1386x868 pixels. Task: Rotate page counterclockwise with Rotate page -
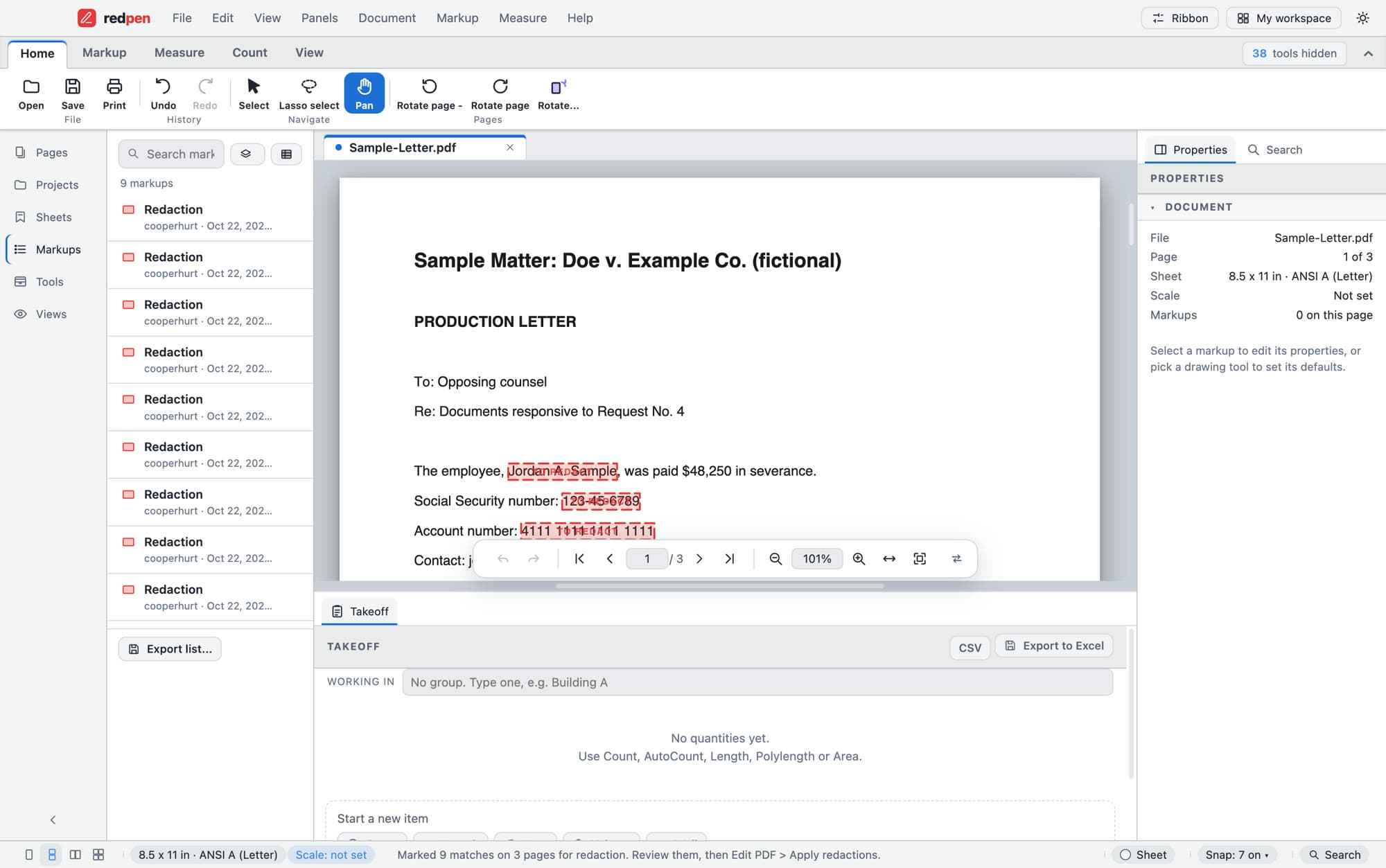click(x=429, y=94)
